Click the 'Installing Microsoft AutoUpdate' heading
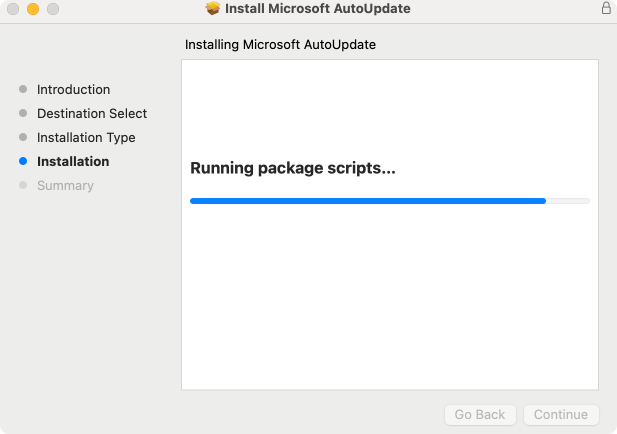 pyautogui.click(x=280, y=44)
